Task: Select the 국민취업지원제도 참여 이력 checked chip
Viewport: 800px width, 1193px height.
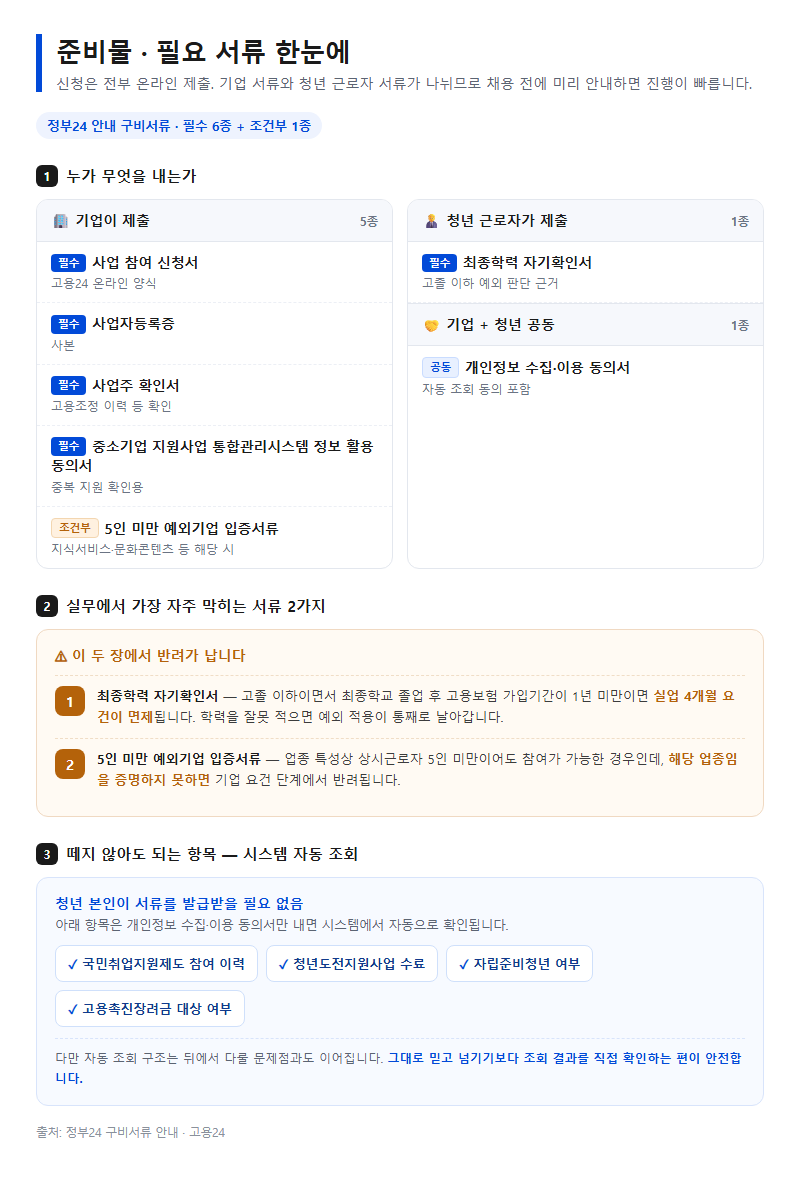Action: click(156, 964)
